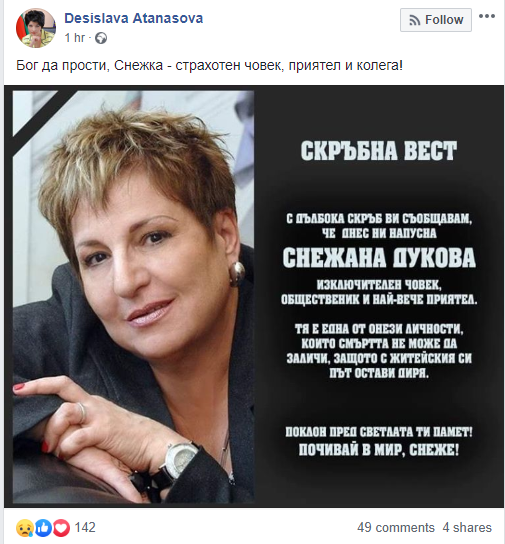Open Desislava Atanasova's profile picture
This screenshot has width=505, height=544.
(36, 28)
